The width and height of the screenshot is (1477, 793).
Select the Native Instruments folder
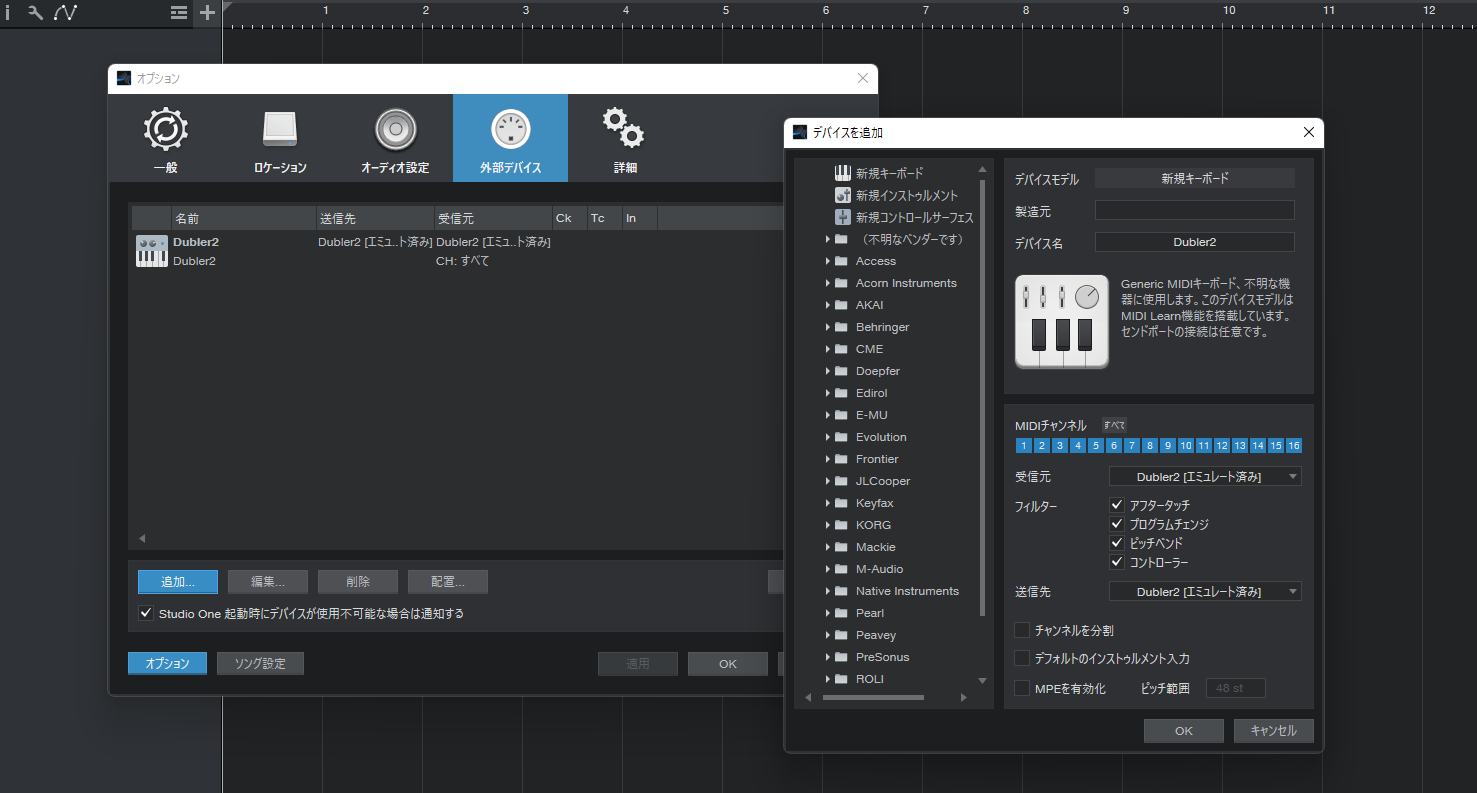906,591
